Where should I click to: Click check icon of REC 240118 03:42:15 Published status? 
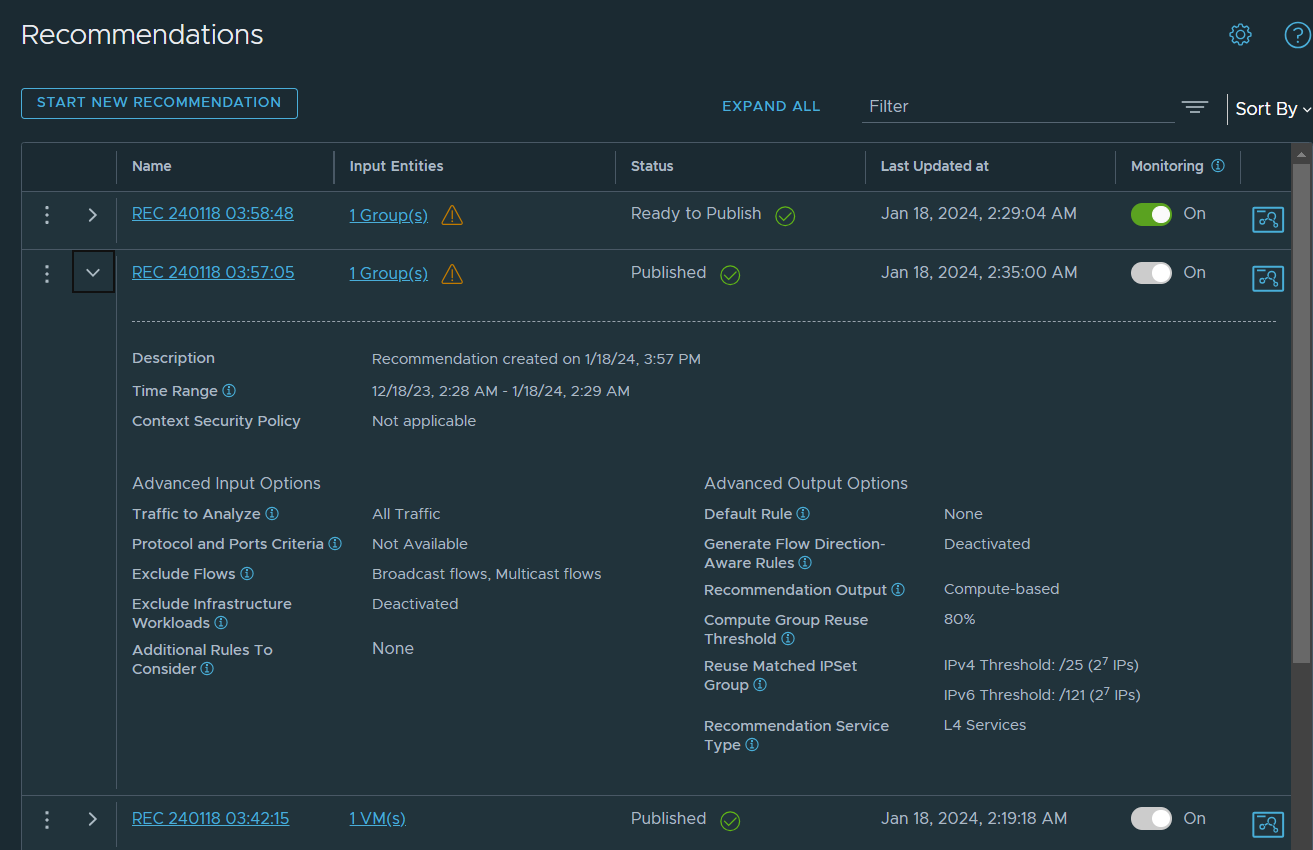[730, 820]
